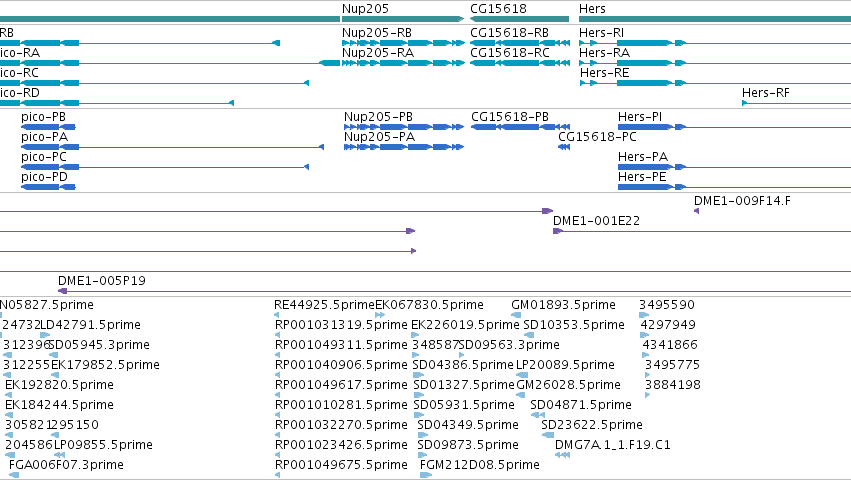The image size is (851, 480).
Task: Open EK184244.5prime
Action: pos(60,405)
